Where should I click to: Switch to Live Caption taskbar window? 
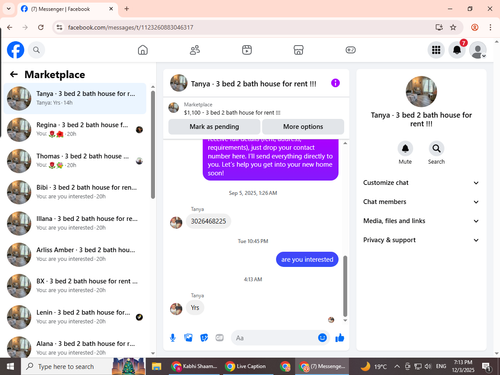[x=248, y=367]
